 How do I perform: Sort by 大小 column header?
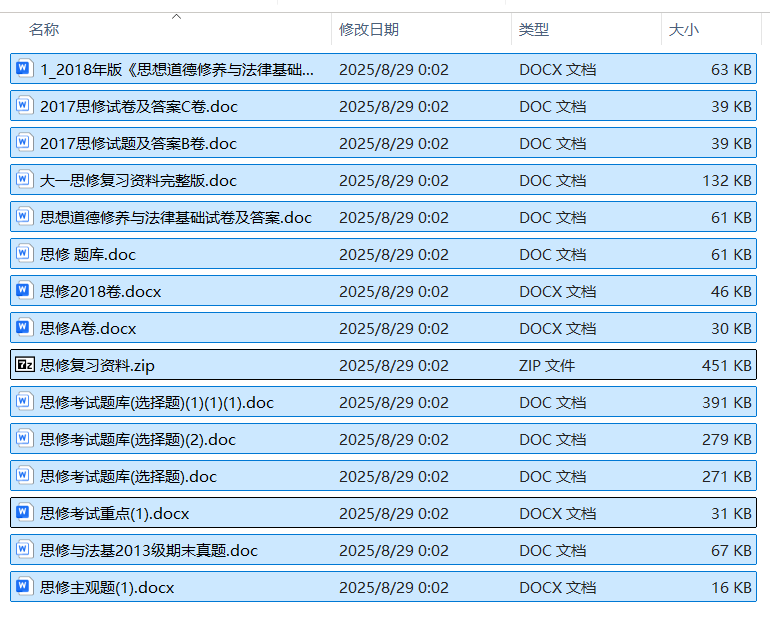coord(684,30)
